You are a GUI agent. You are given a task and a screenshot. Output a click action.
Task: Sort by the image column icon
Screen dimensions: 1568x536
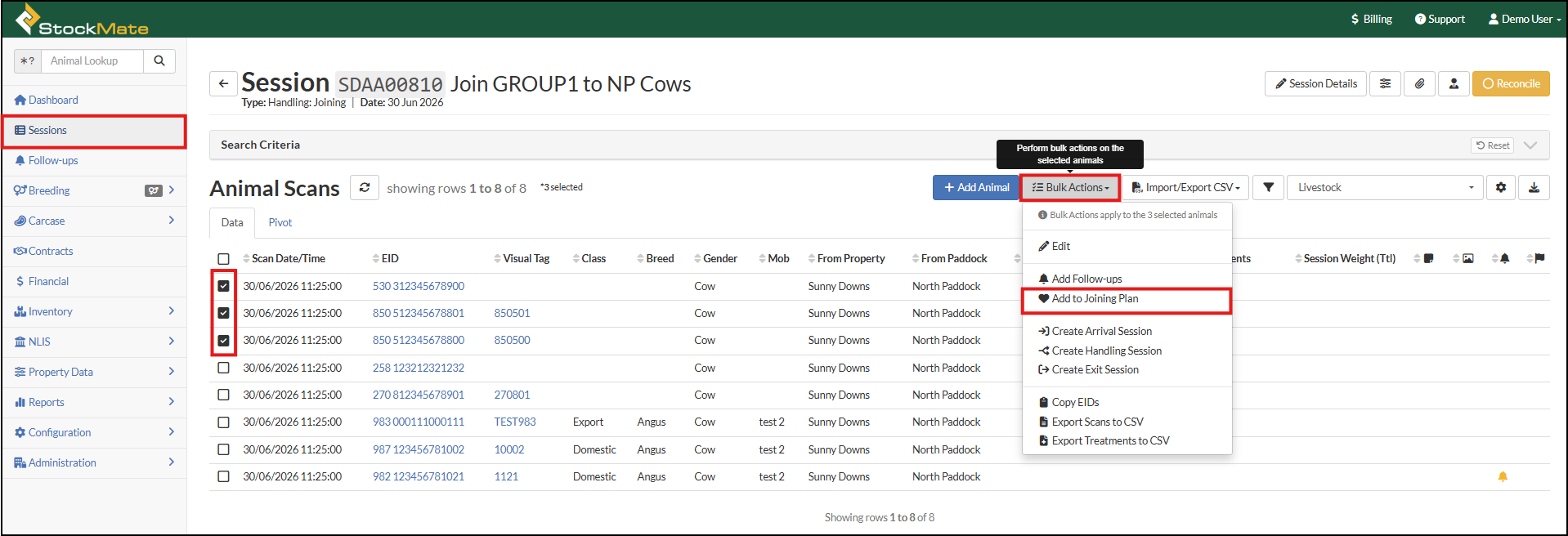click(x=1468, y=258)
